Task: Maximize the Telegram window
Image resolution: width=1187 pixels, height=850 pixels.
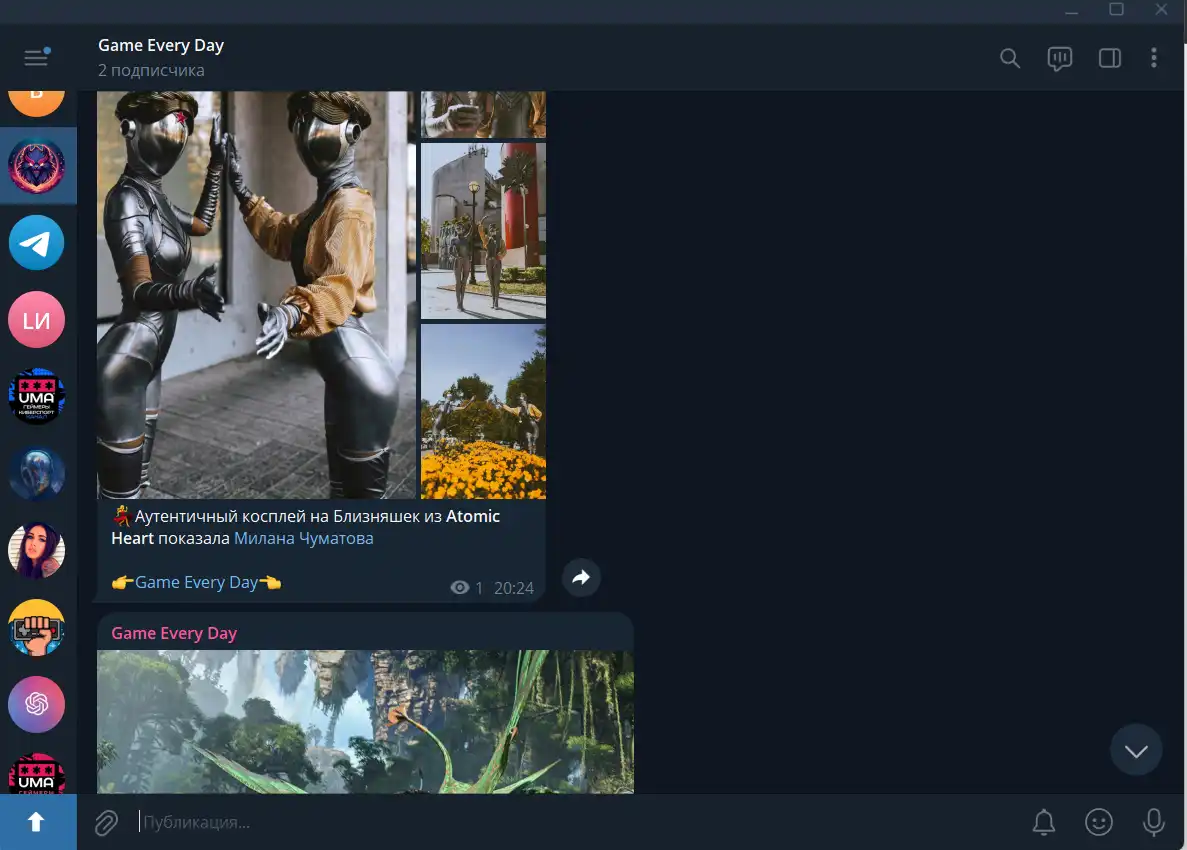Action: click(1117, 10)
